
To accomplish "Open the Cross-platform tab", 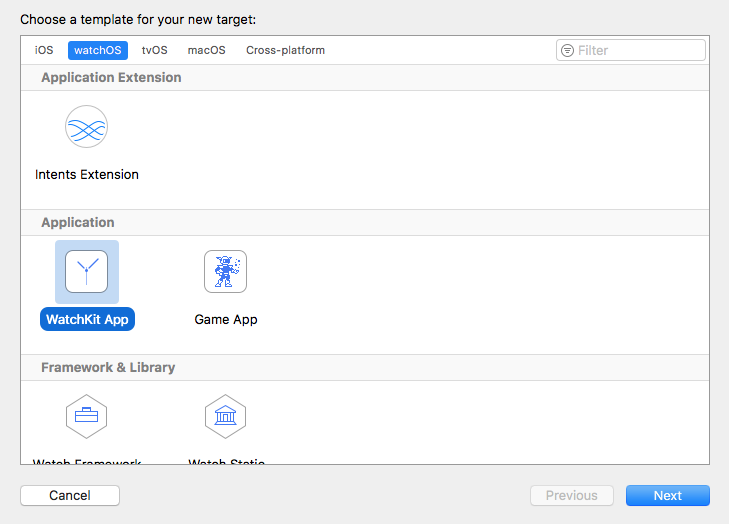I will (x=285, y=50).
